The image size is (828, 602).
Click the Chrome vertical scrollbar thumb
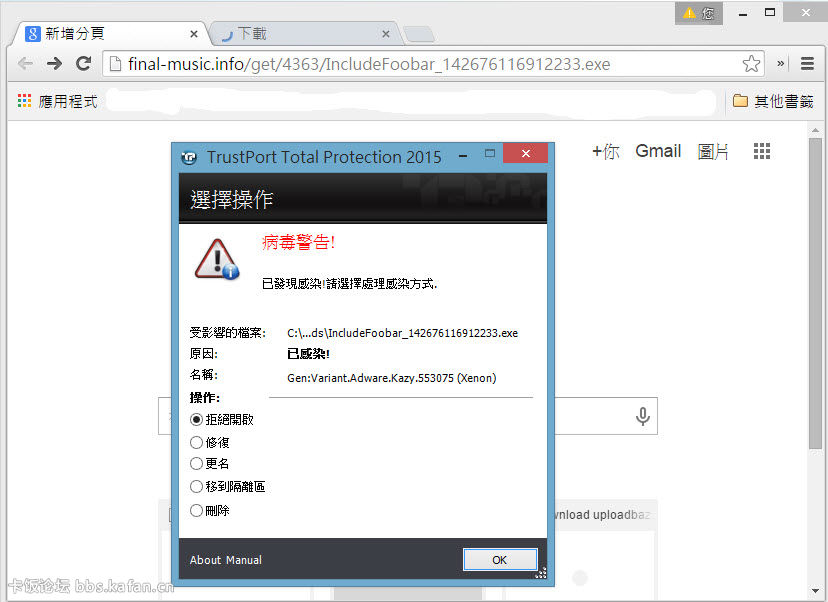pos(815,293)
